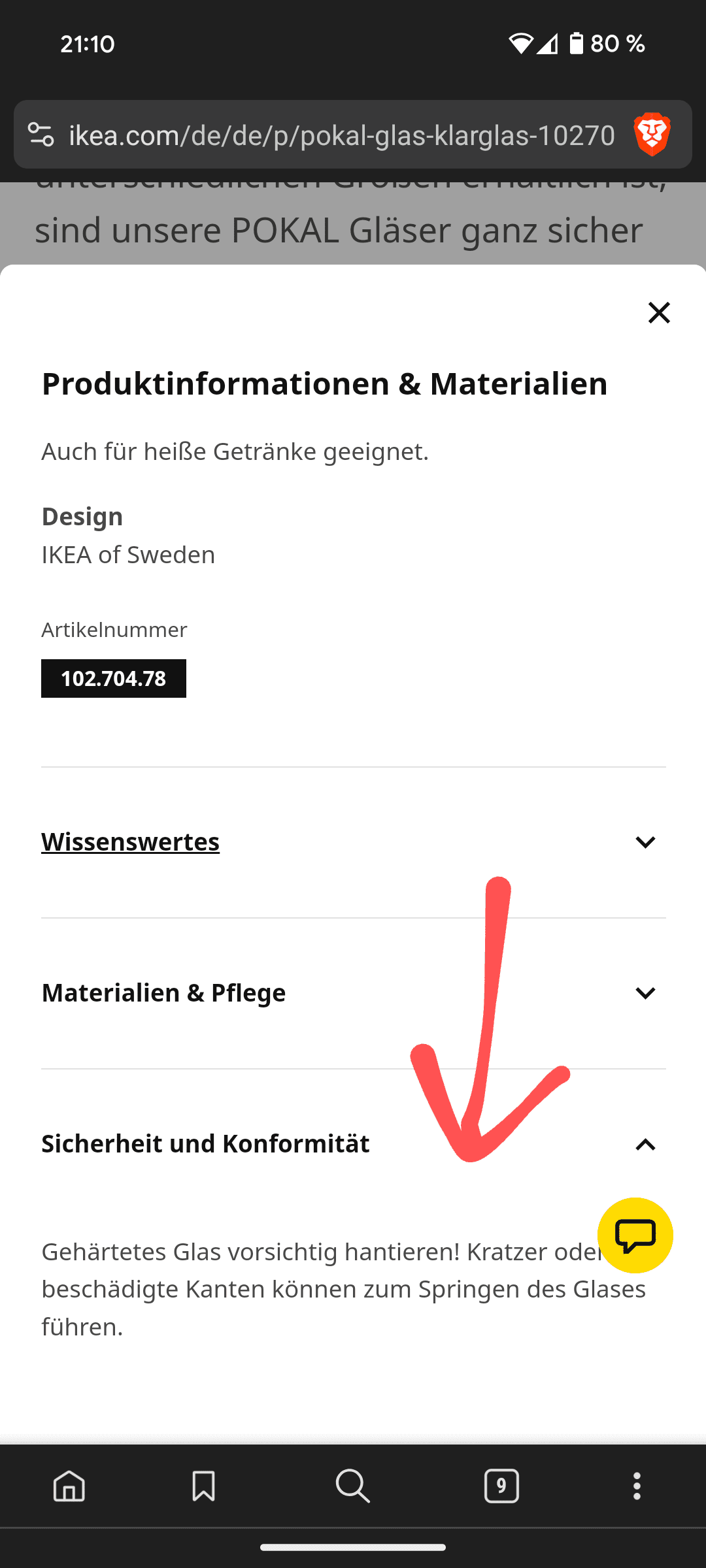Expand the Wissenswertes chevron
The height and width of the screenshot is (1568, 706).
pyautogui.click(x=645, y=842)
